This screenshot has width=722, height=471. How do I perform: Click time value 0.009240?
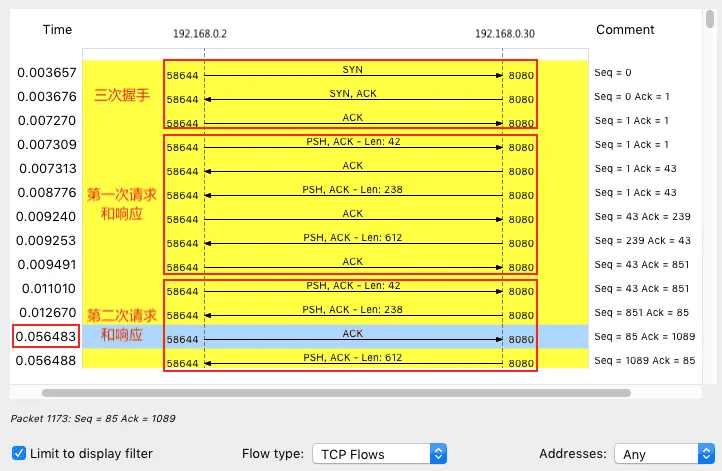coord(46,216)
